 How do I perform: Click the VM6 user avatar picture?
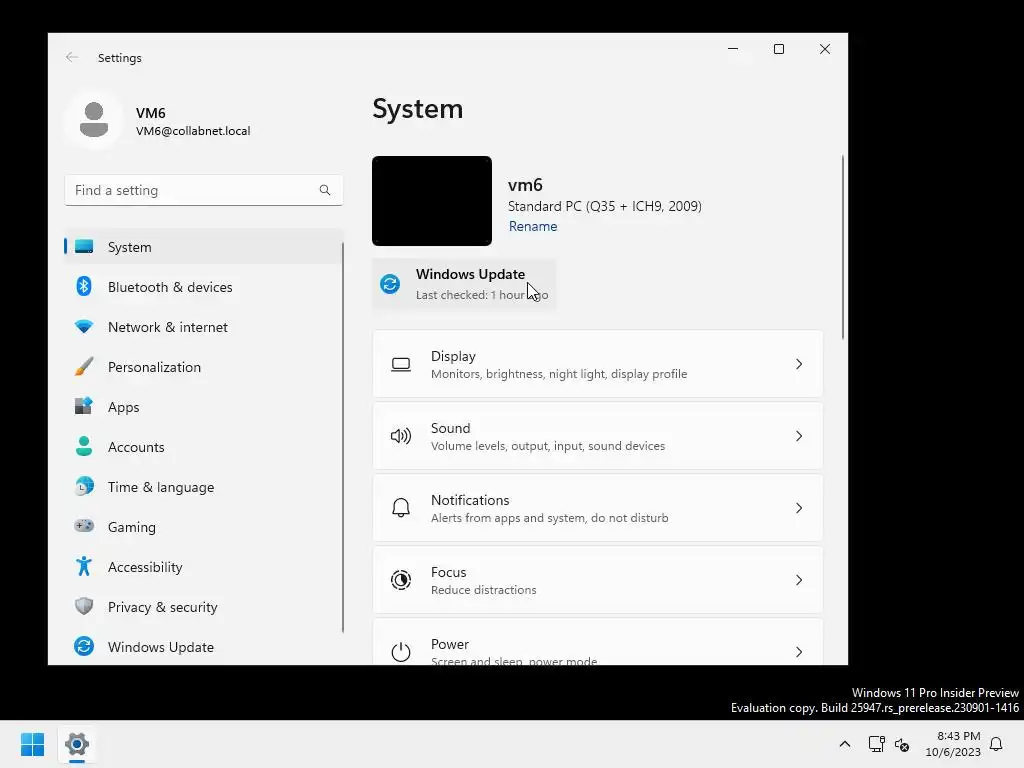tap(94, 120)
